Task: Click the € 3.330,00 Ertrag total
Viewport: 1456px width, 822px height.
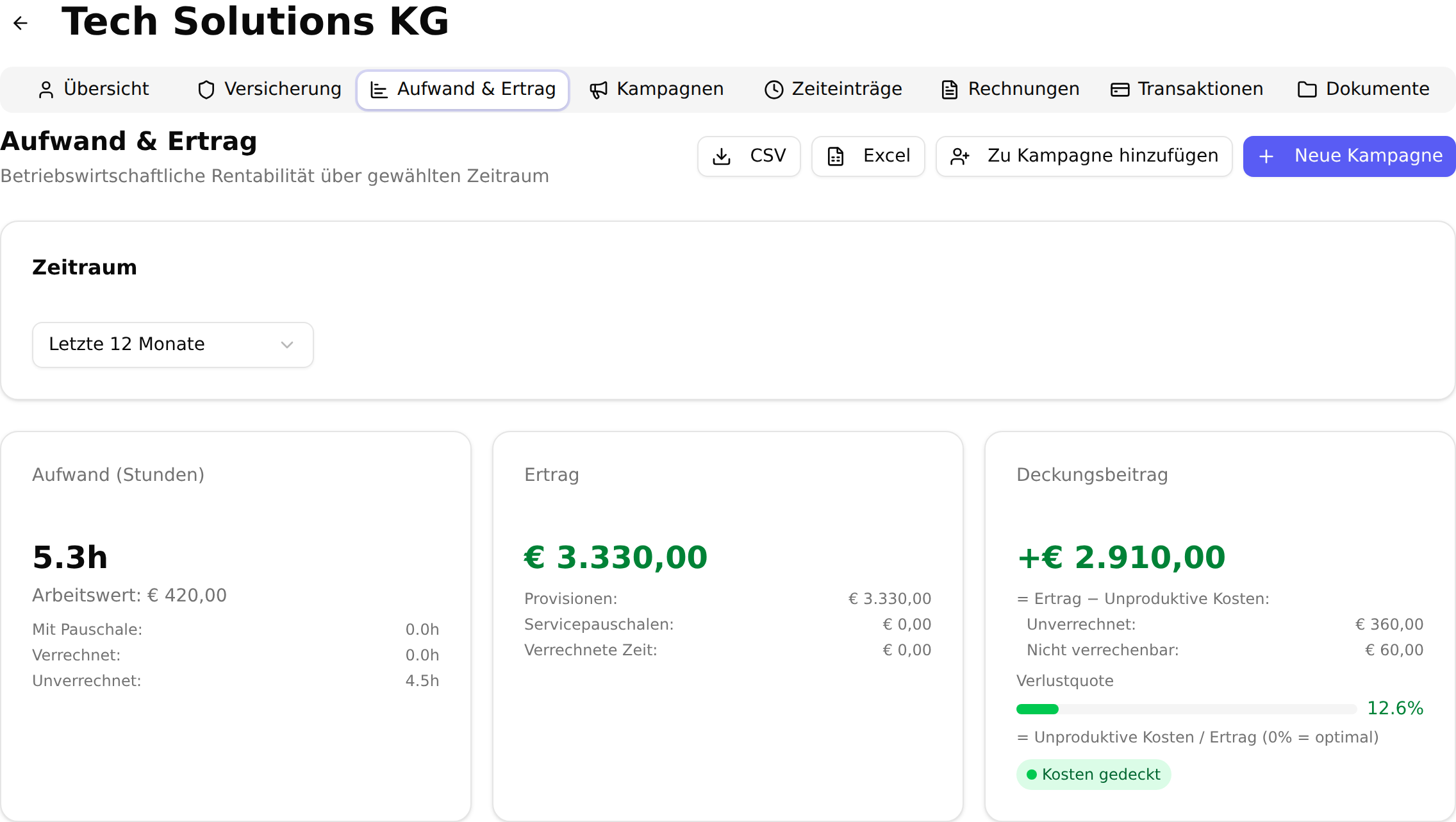Action: click(x=616, y=557)
